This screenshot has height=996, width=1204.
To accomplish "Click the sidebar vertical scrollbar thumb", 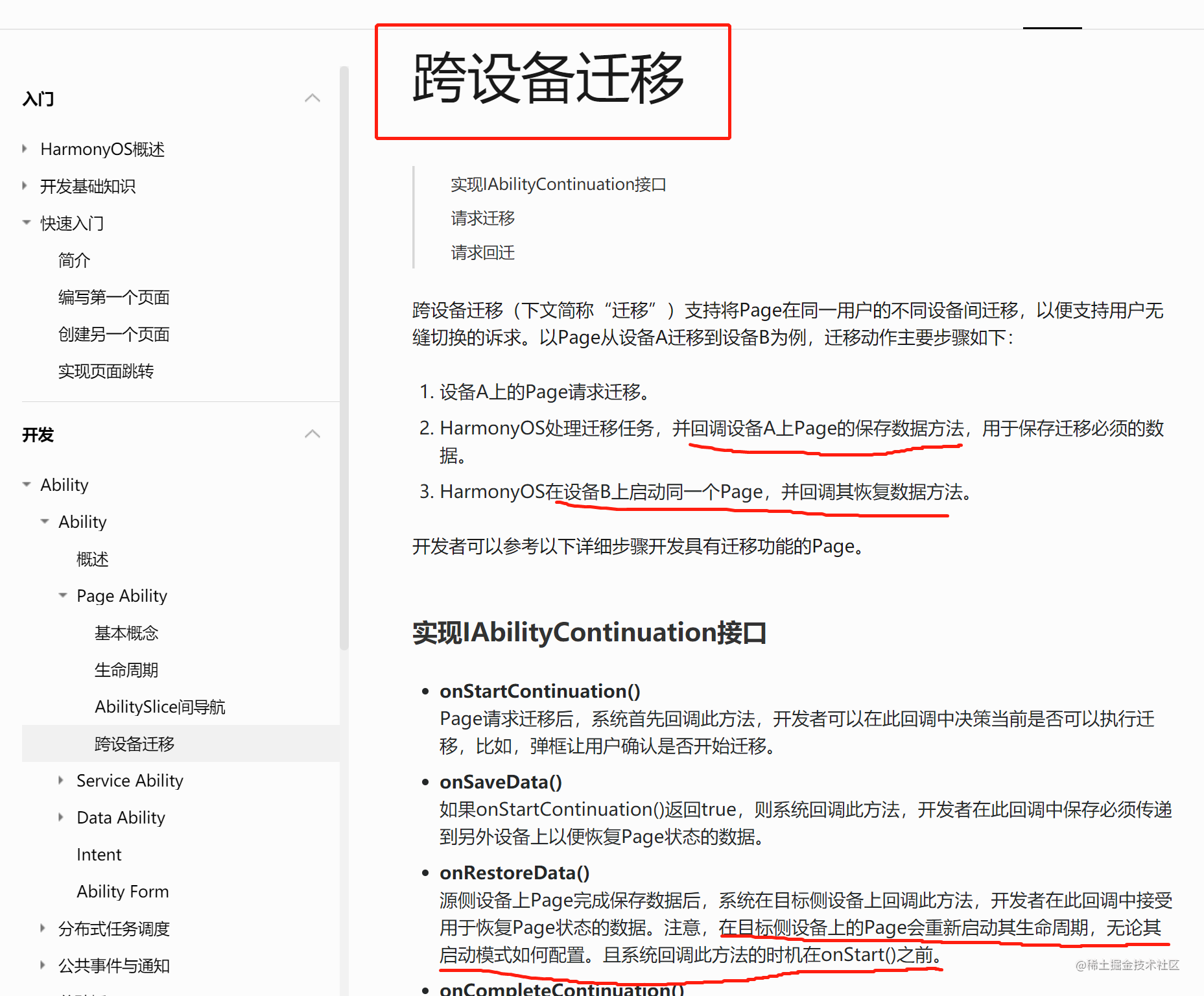I will [x=344, y=358].
